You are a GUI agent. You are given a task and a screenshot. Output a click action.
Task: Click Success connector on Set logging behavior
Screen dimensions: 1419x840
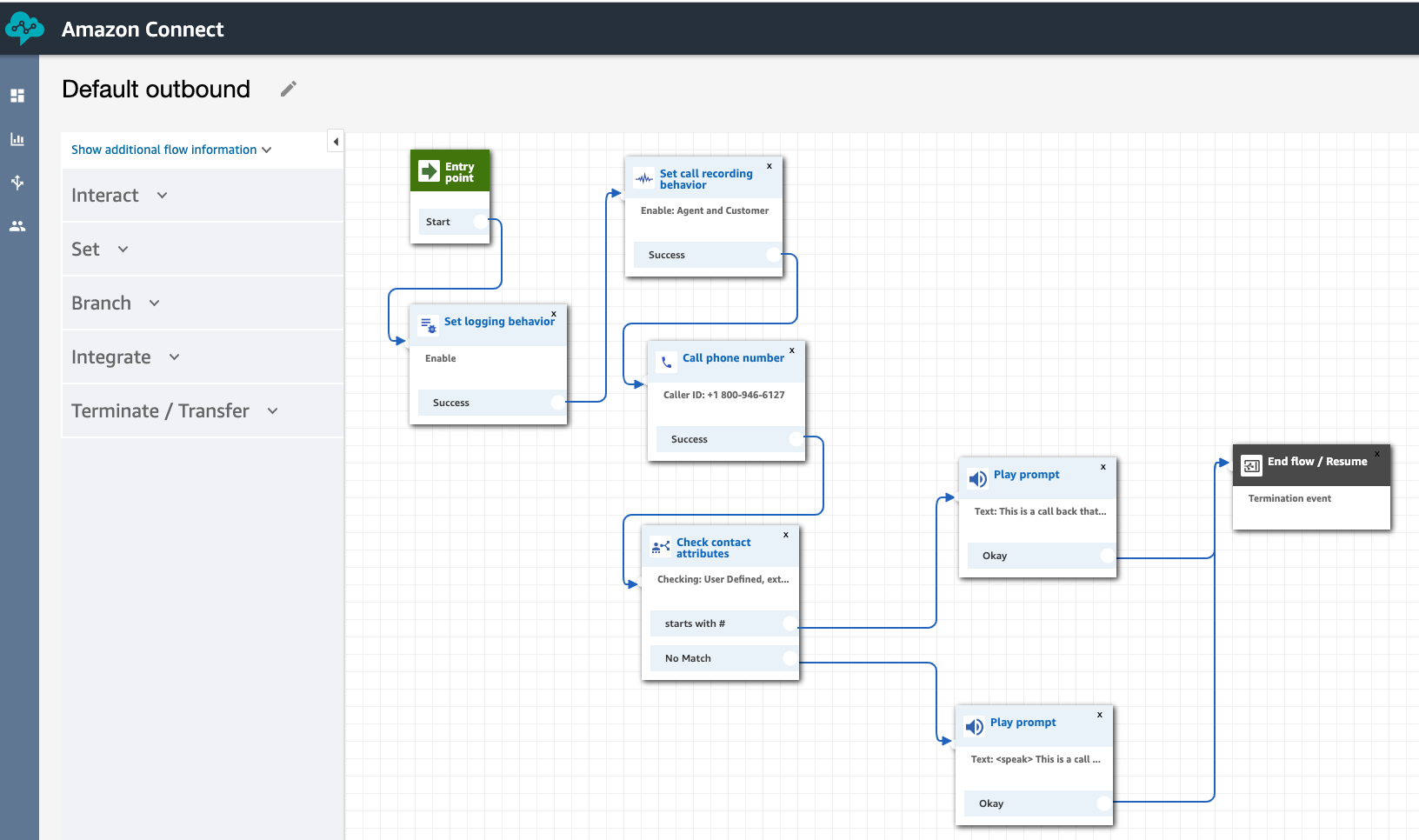coord(558,403)
